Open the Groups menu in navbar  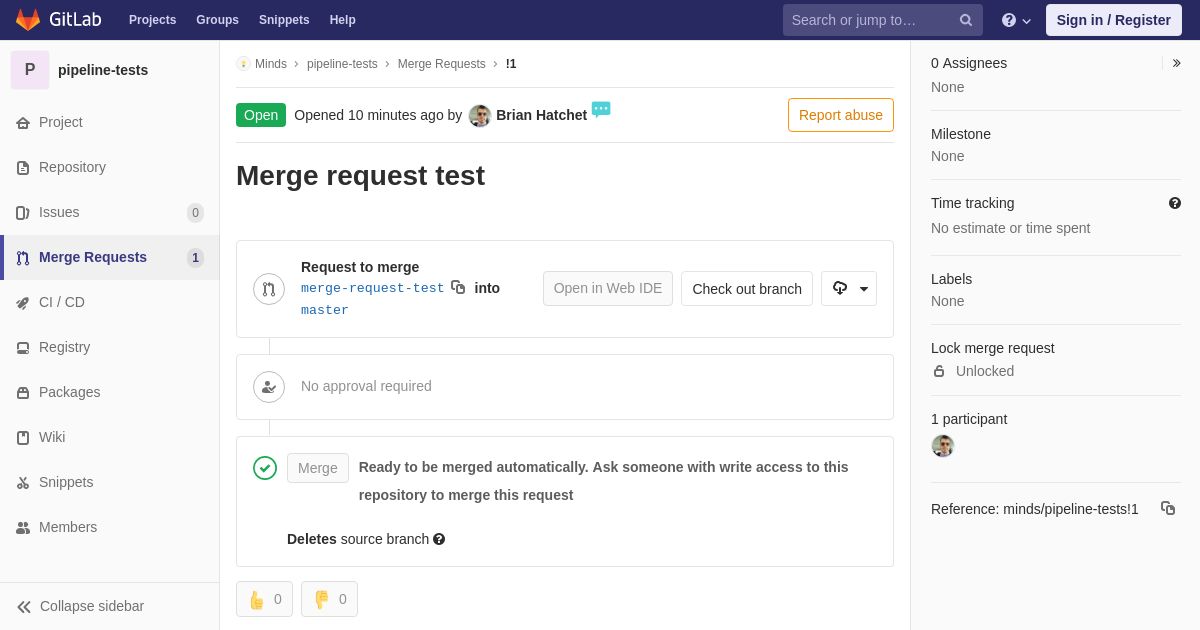[x=217, y=20]
